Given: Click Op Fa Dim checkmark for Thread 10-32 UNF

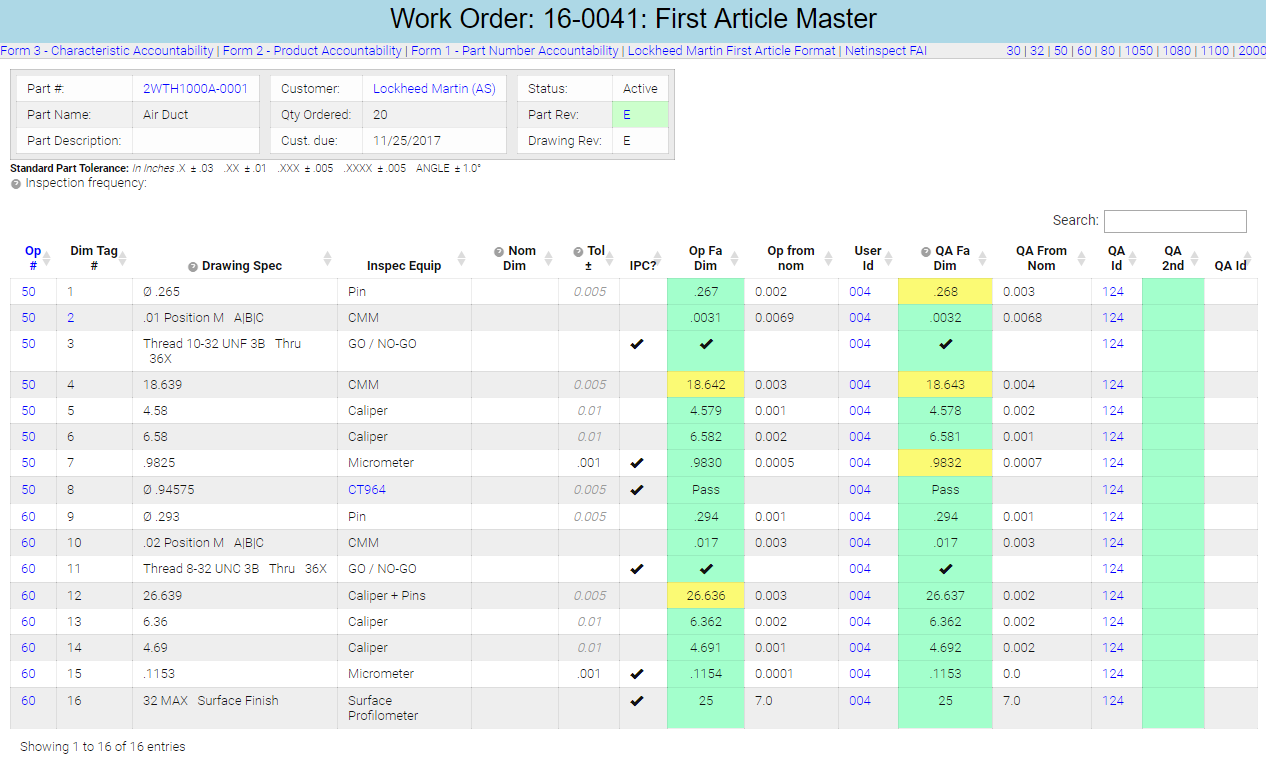Looking at the screenshot, I should 706,344.
